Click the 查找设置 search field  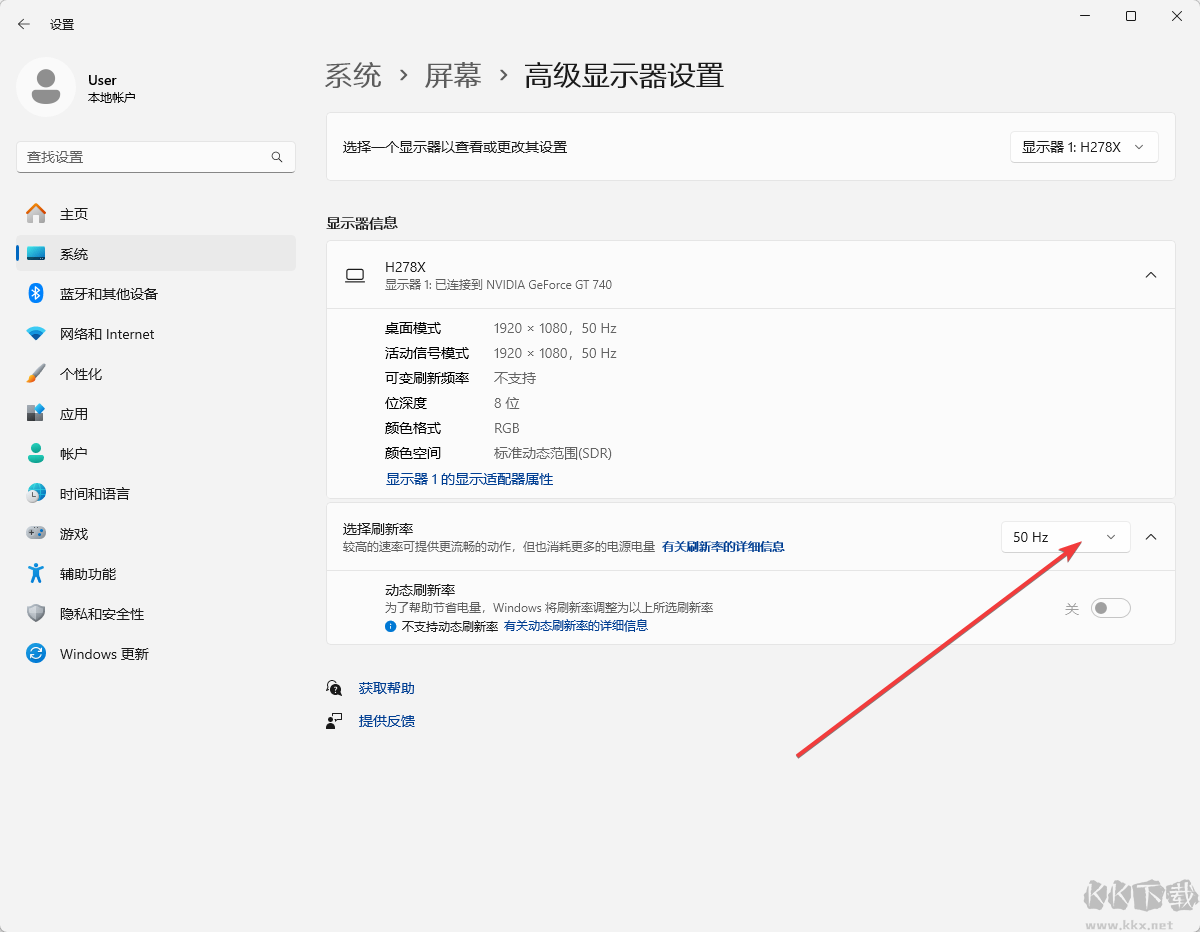point(150,157)
